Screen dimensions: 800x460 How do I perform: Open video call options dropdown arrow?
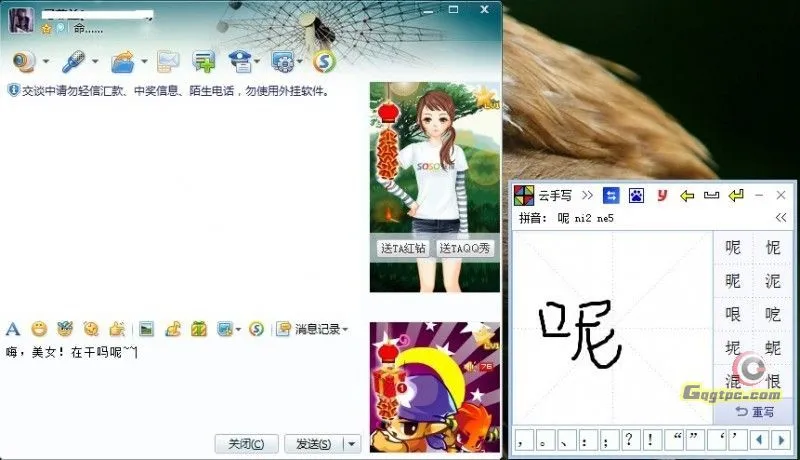pos(46,61)
